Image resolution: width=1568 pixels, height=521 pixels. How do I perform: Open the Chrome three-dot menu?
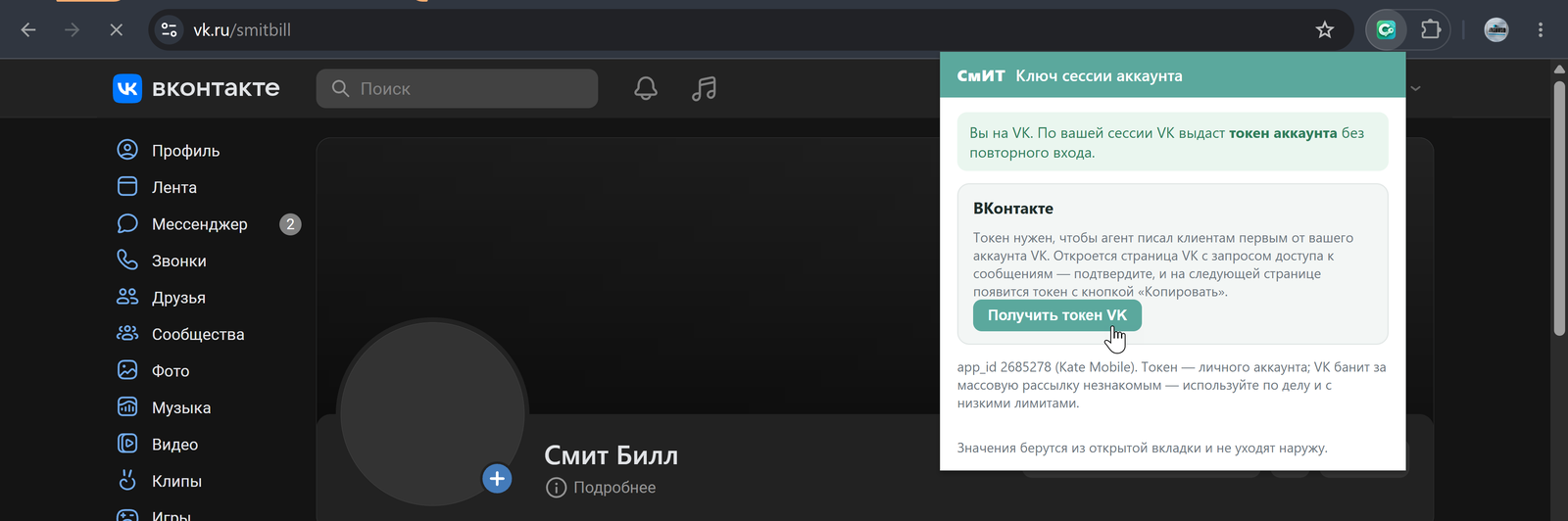coord(1541,30)
